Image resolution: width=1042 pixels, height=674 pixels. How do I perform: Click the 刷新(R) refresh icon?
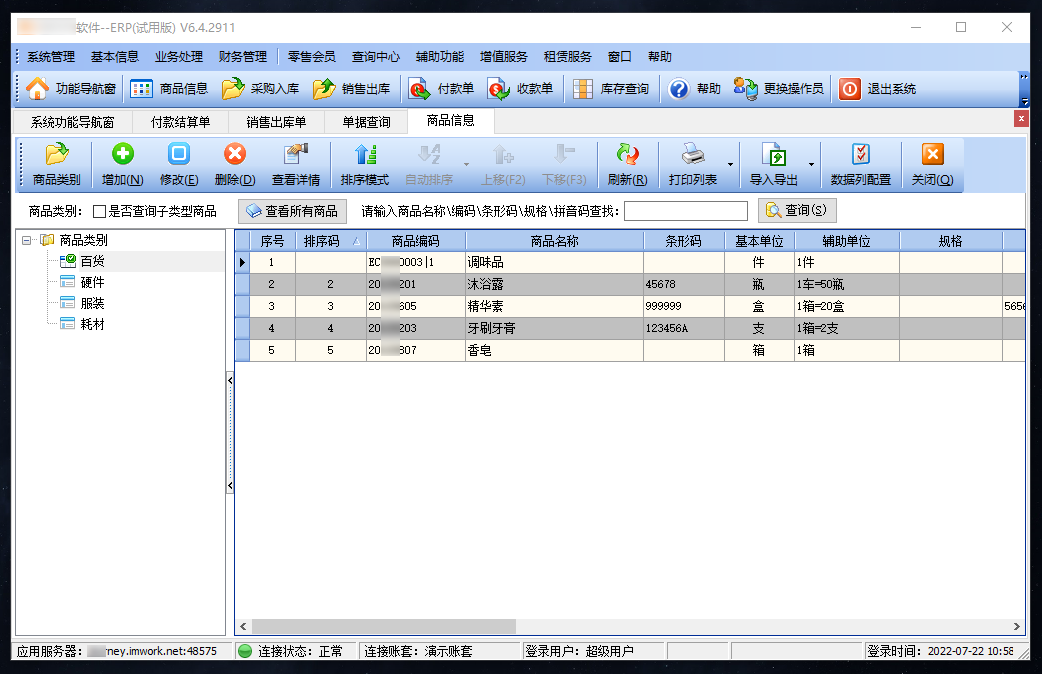627,155
